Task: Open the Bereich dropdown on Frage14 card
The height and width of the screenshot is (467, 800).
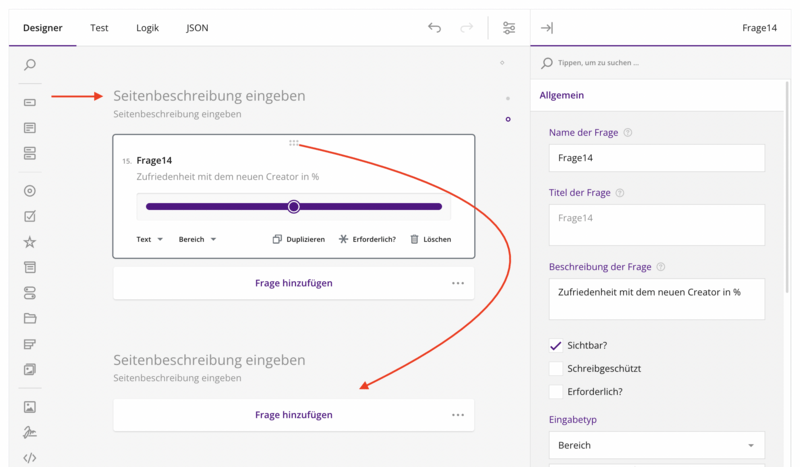Action: 197,239
